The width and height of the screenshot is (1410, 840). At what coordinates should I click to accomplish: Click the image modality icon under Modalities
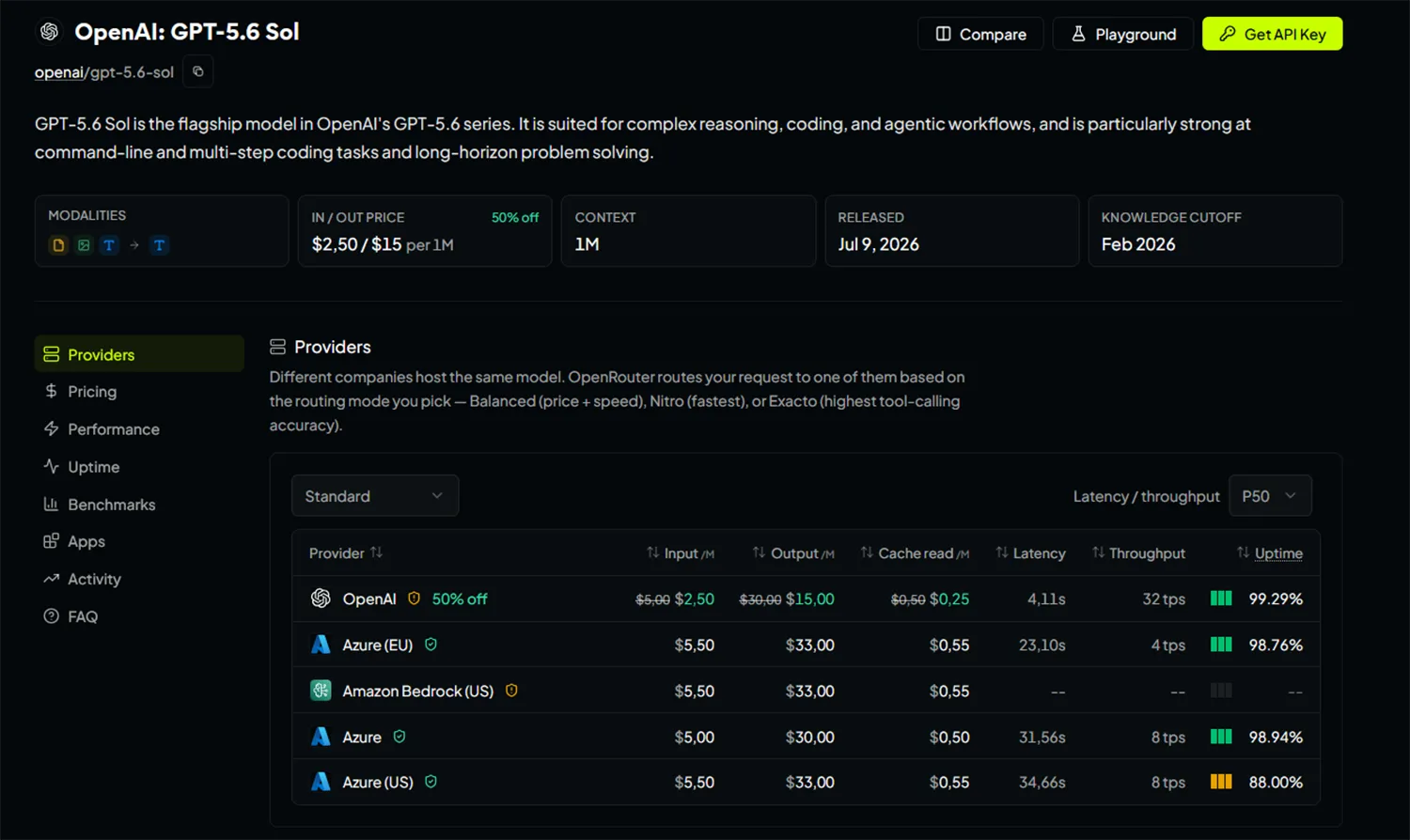click(x=84, y=245)
